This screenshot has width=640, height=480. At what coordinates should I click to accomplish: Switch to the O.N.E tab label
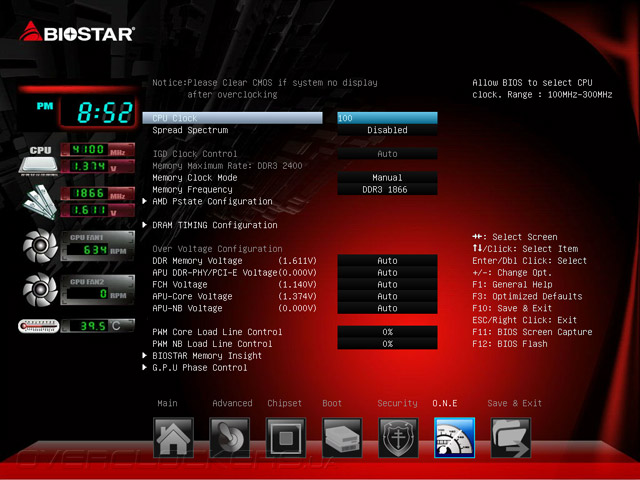(444, 403)
